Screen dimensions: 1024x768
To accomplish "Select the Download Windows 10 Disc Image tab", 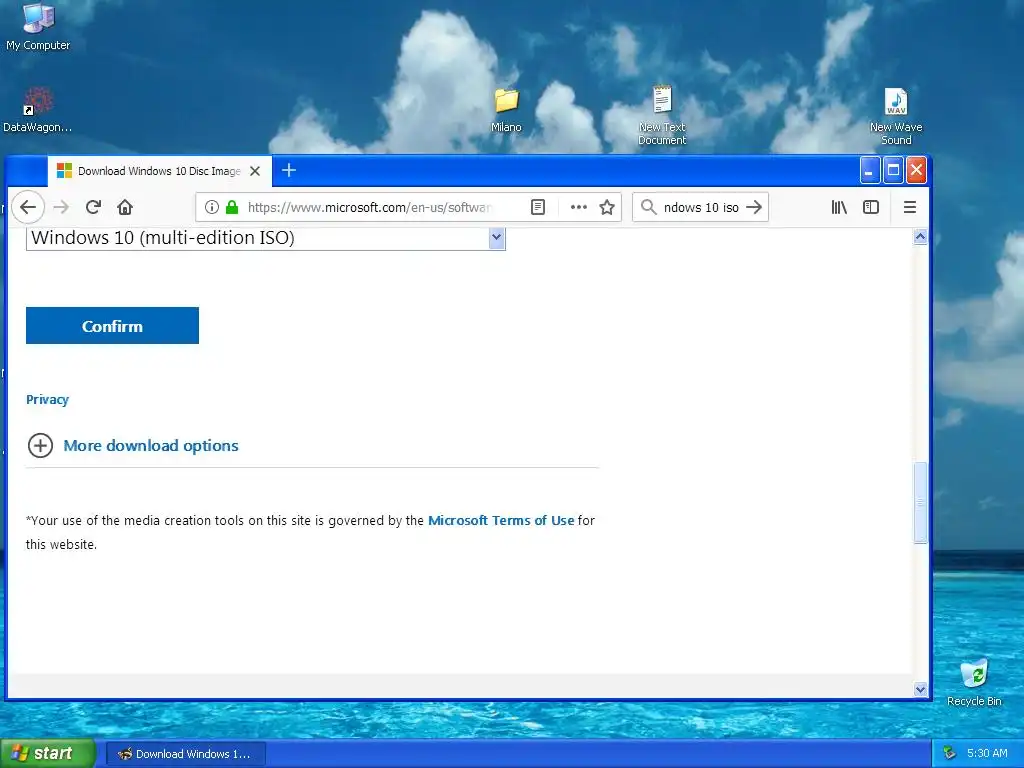I will [159, 171].
